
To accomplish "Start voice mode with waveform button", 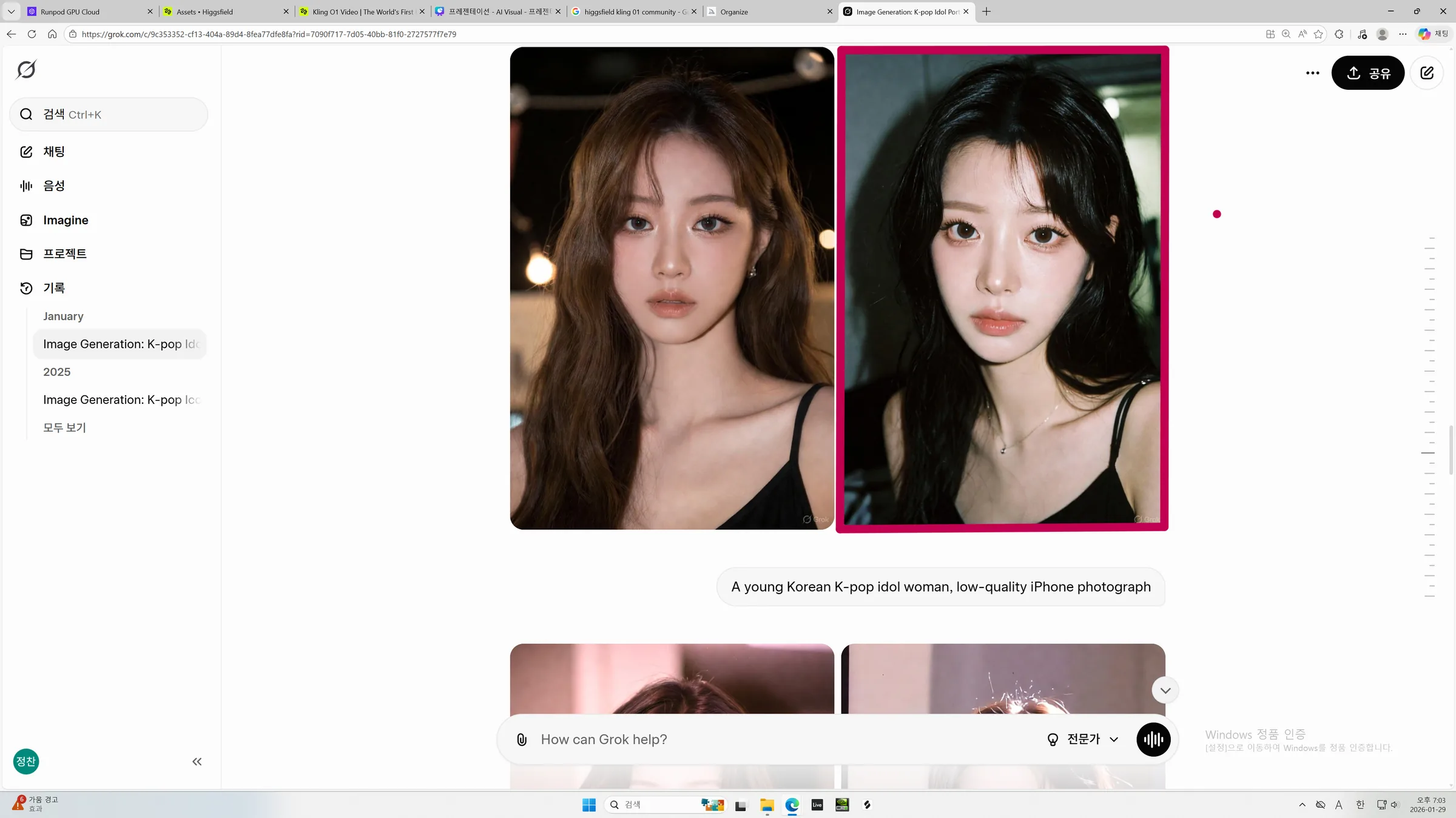I will (x=1153, y=739).
